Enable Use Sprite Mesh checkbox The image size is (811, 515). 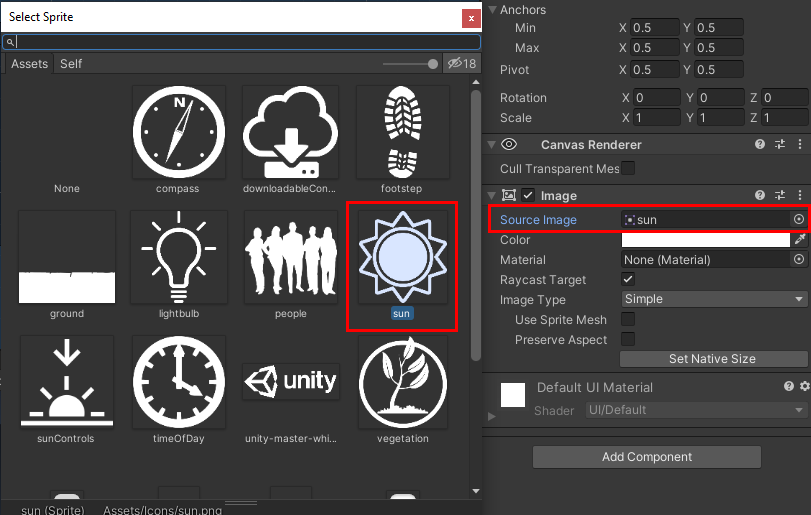click(x=628, y=320)
